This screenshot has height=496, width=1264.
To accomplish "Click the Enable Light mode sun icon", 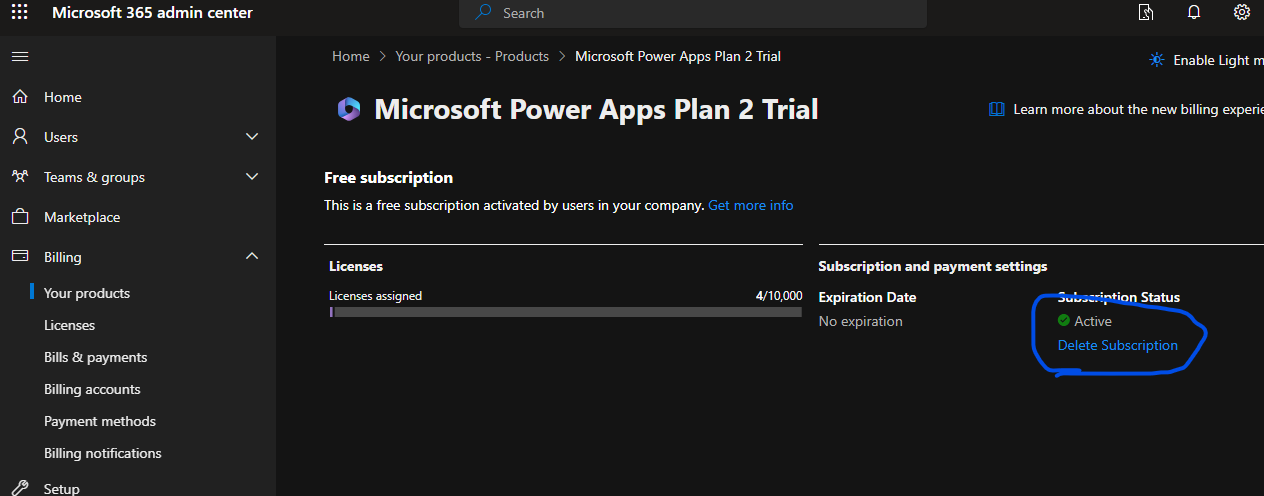I will pyautogui.click(x=1157, y=60).
